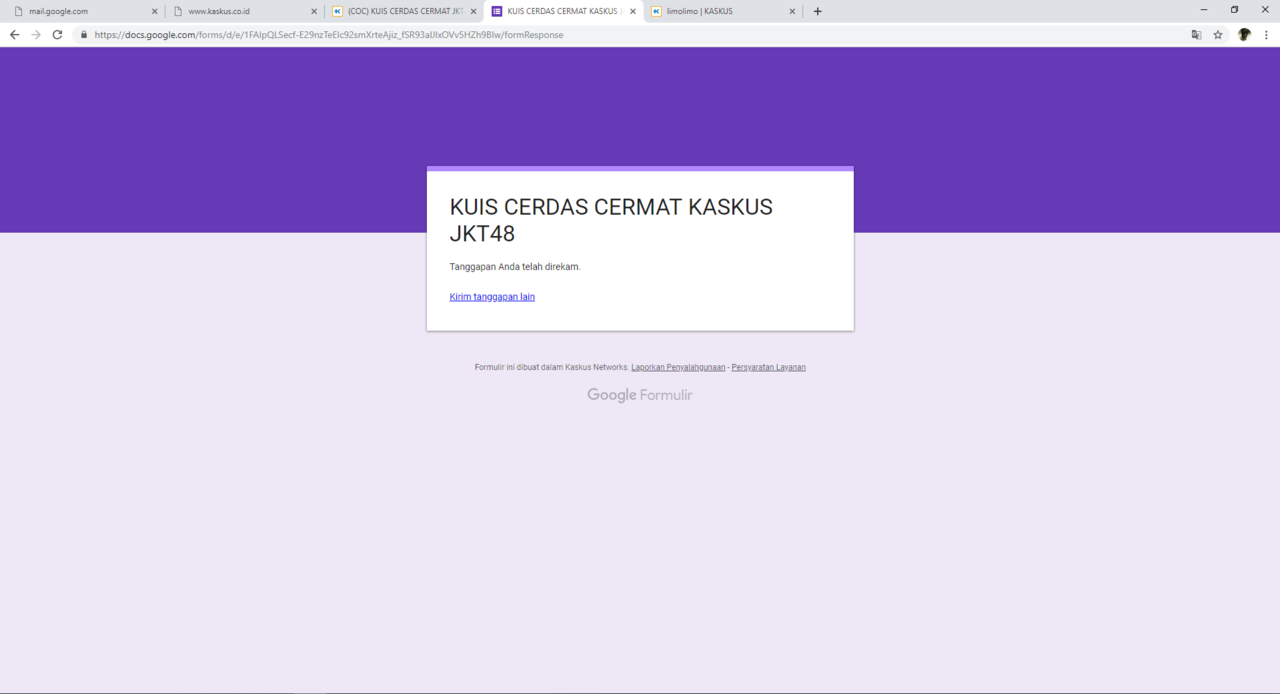Open the Laporkan Penyalahgunaan link
This screenshot has width=1280, height=694.
678,367
